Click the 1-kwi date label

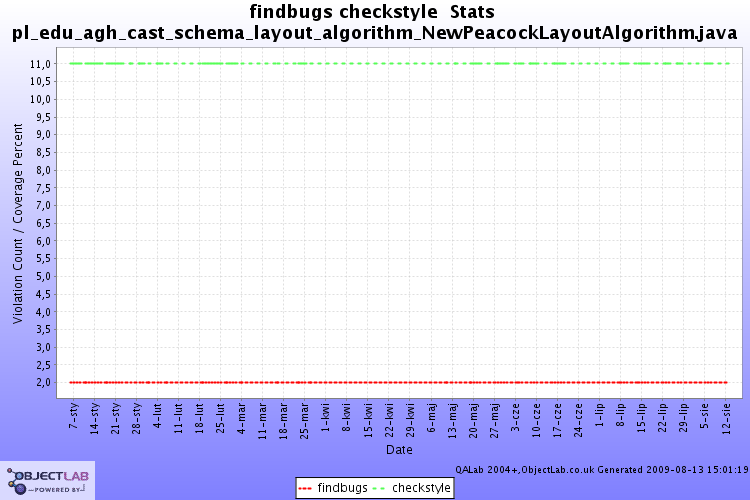pos(326,417)
